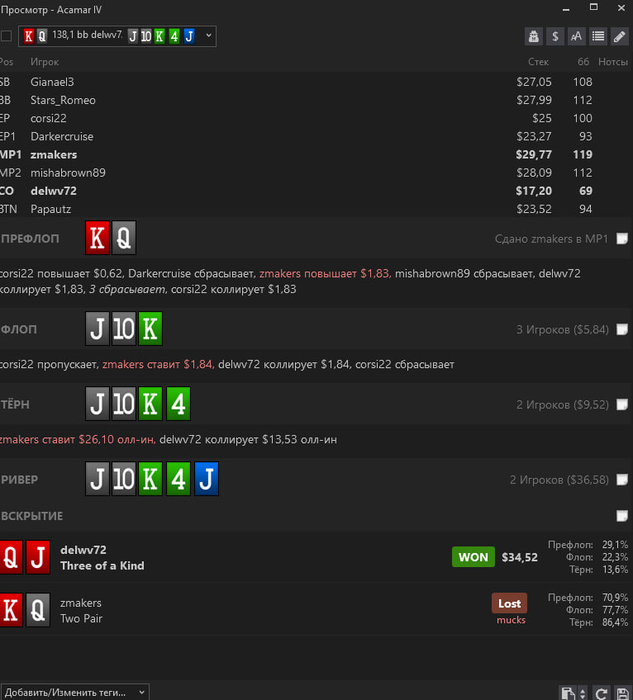This screenshot has height=700, width=633.
Task: Open the note icon for the Showdown section
Action: [x=622, y=516]
